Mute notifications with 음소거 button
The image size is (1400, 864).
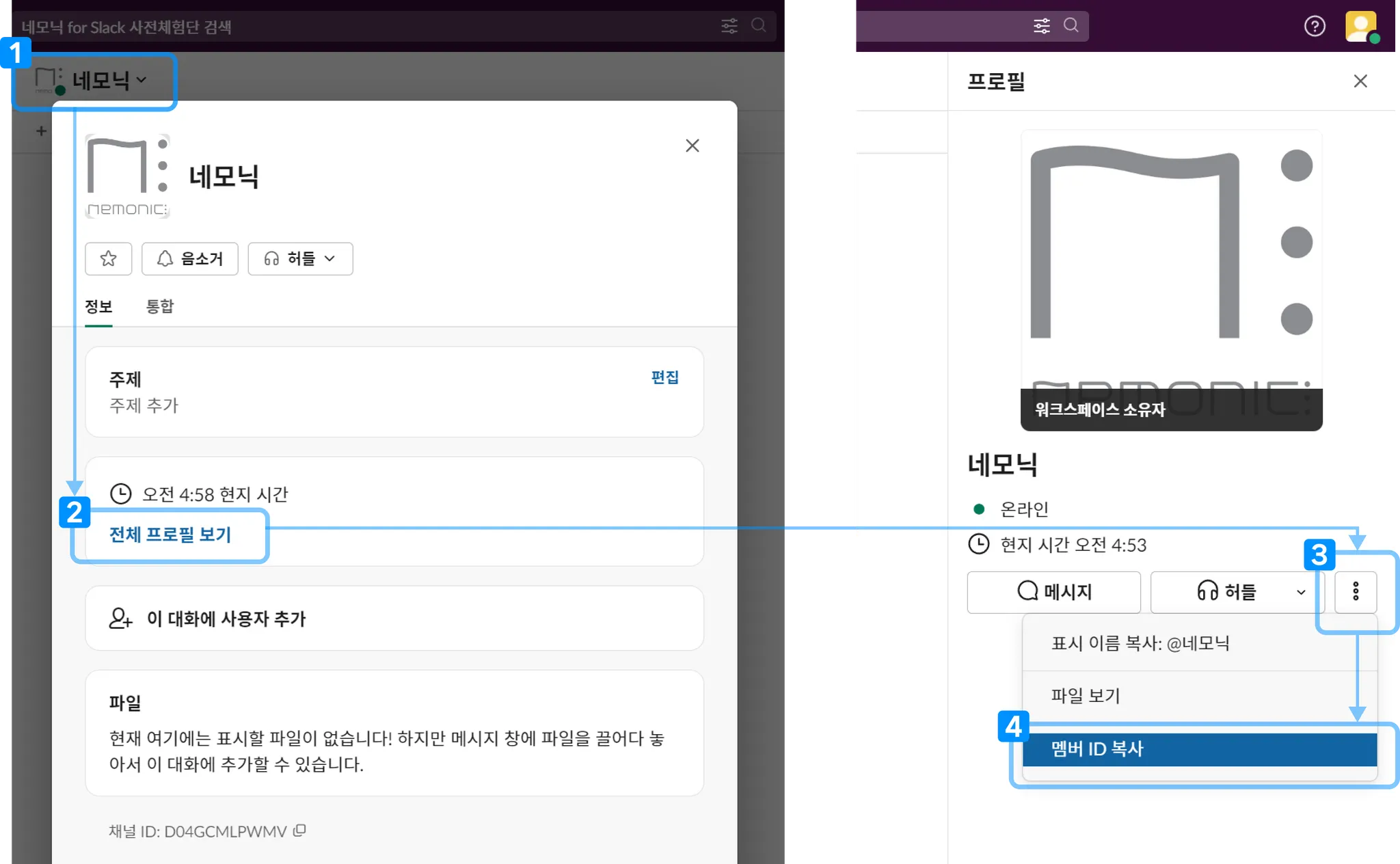point(189,259)
